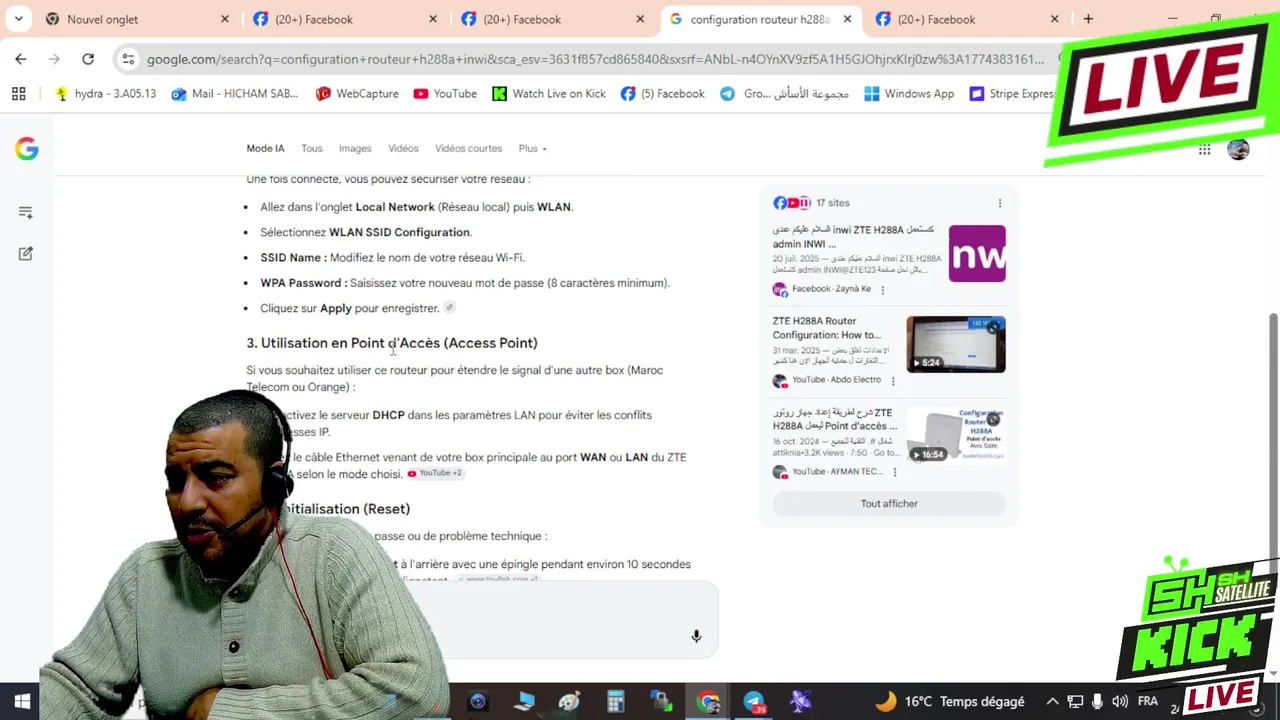The image size is (1280, 720).
Task: Open the Paint palette taskbar icon
Action: pos(570,702)
